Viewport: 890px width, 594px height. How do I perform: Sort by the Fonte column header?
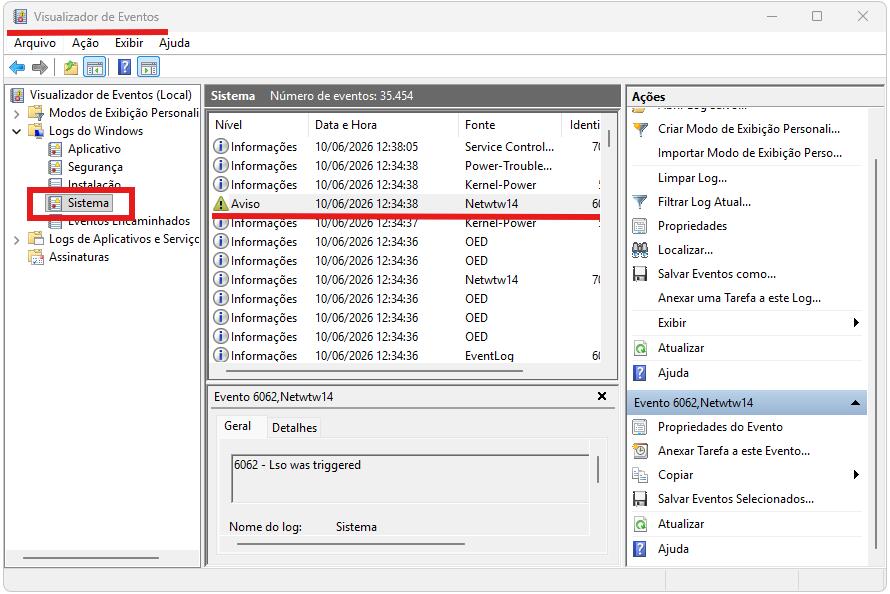[x=509, y=125]
